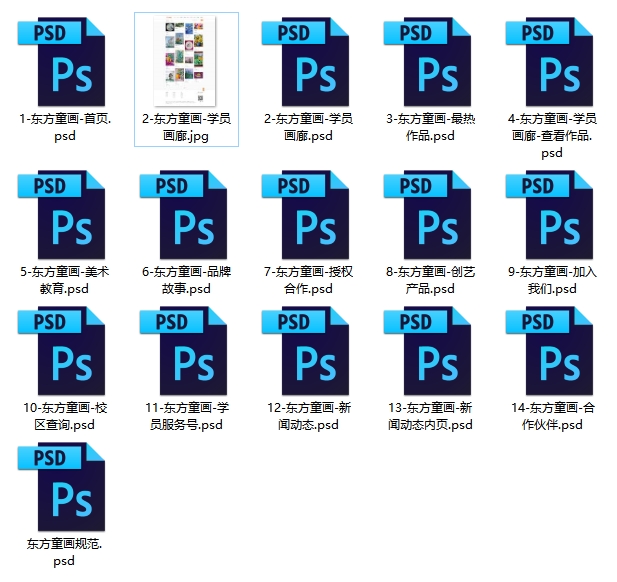The height and width of the screenshot is (582, 617).
Task: Select the 11-东方童画-学员服务号.psd file icon
Action: pos(184,351)
